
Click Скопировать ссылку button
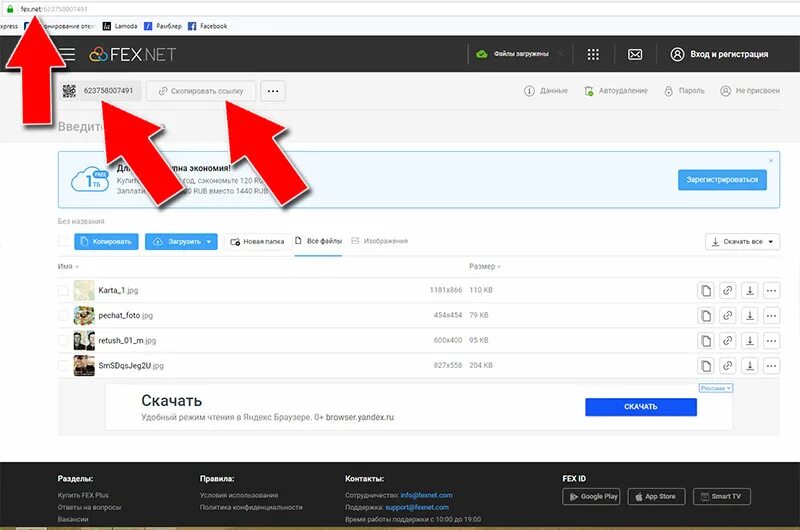(201, 91)
